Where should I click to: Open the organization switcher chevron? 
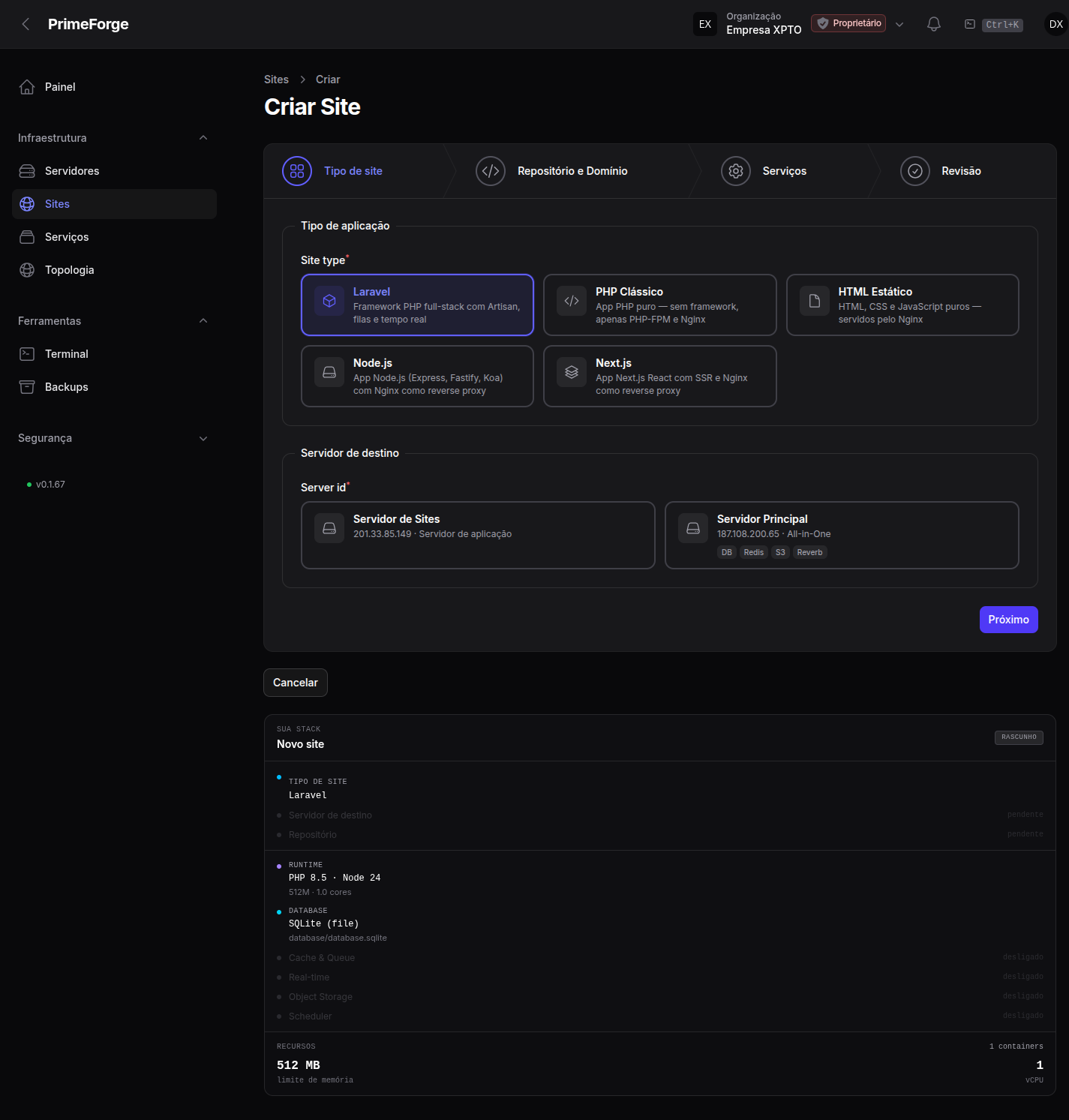click(x=899, y=24)
